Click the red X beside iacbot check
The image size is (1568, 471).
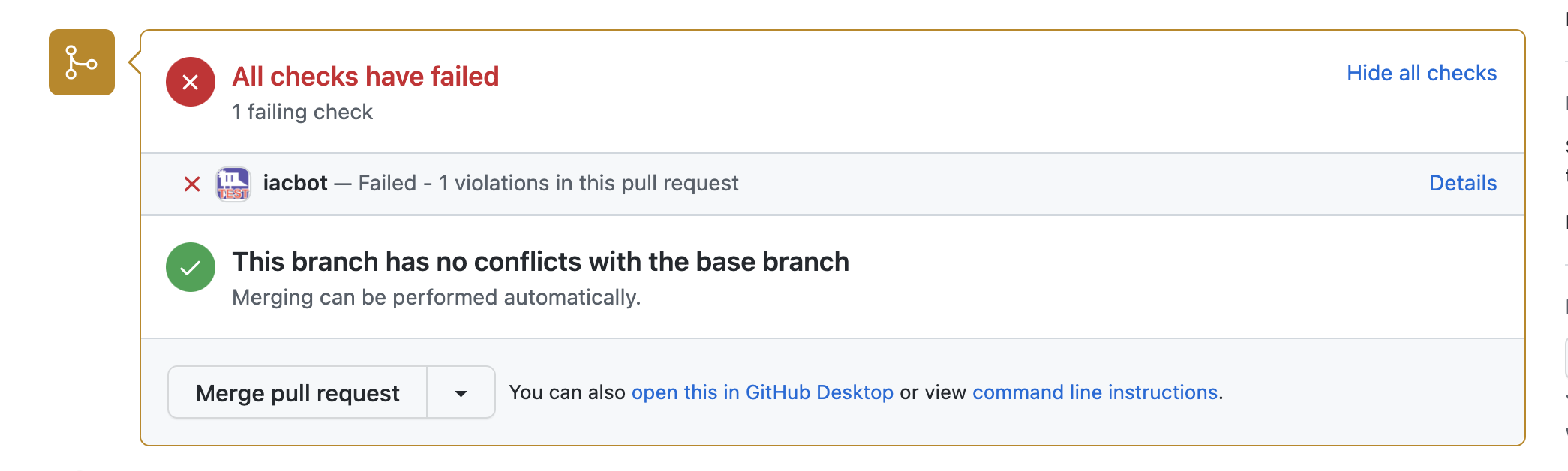coord(191,183)
